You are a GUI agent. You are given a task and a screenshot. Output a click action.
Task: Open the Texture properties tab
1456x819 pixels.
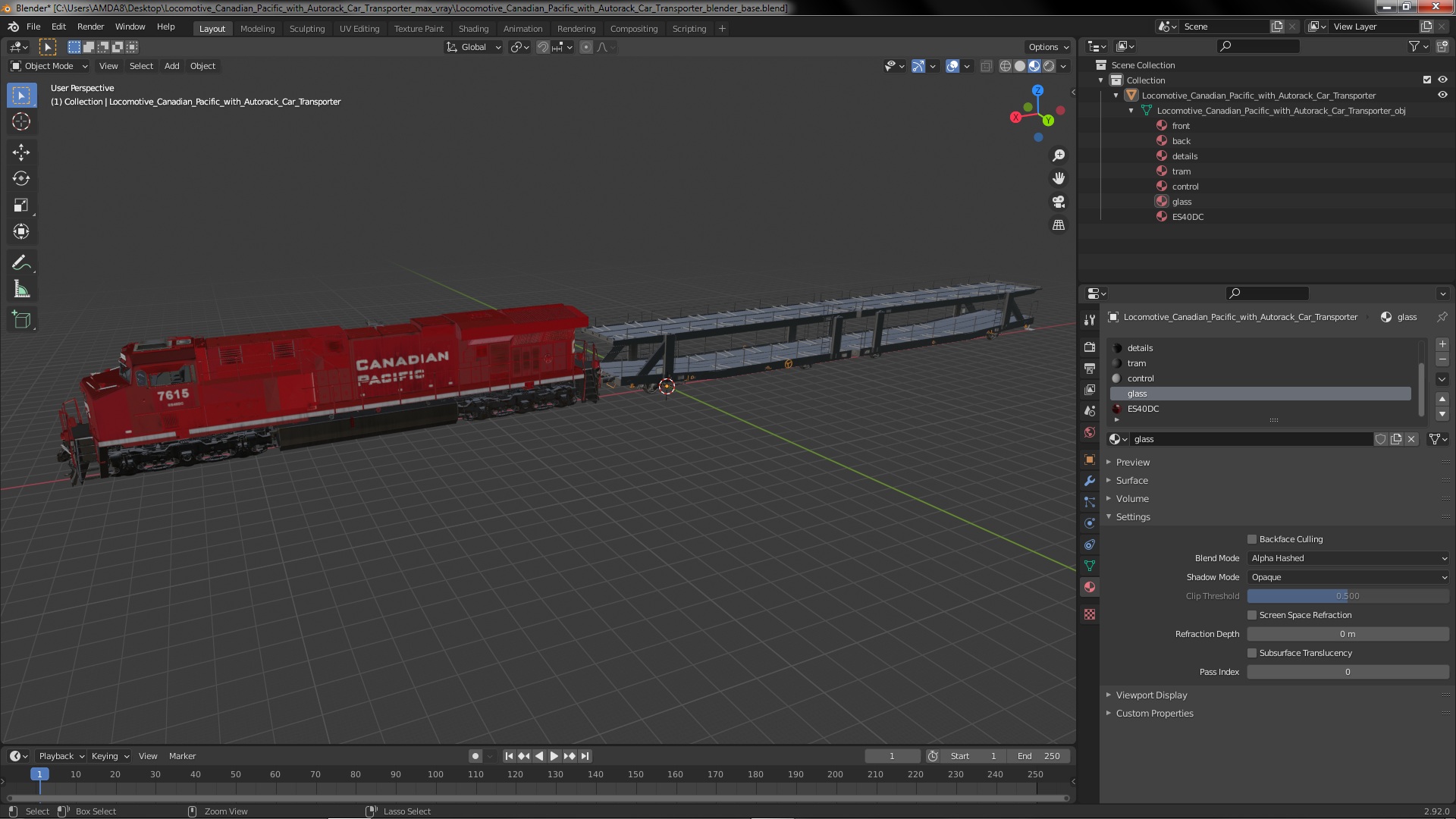point(1090,614)
